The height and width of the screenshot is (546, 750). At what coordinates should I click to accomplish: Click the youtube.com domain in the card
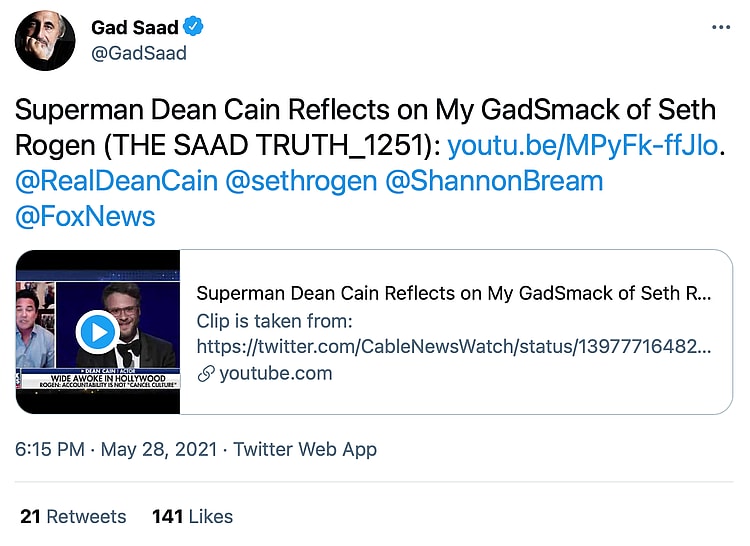(x=275, y=374)
